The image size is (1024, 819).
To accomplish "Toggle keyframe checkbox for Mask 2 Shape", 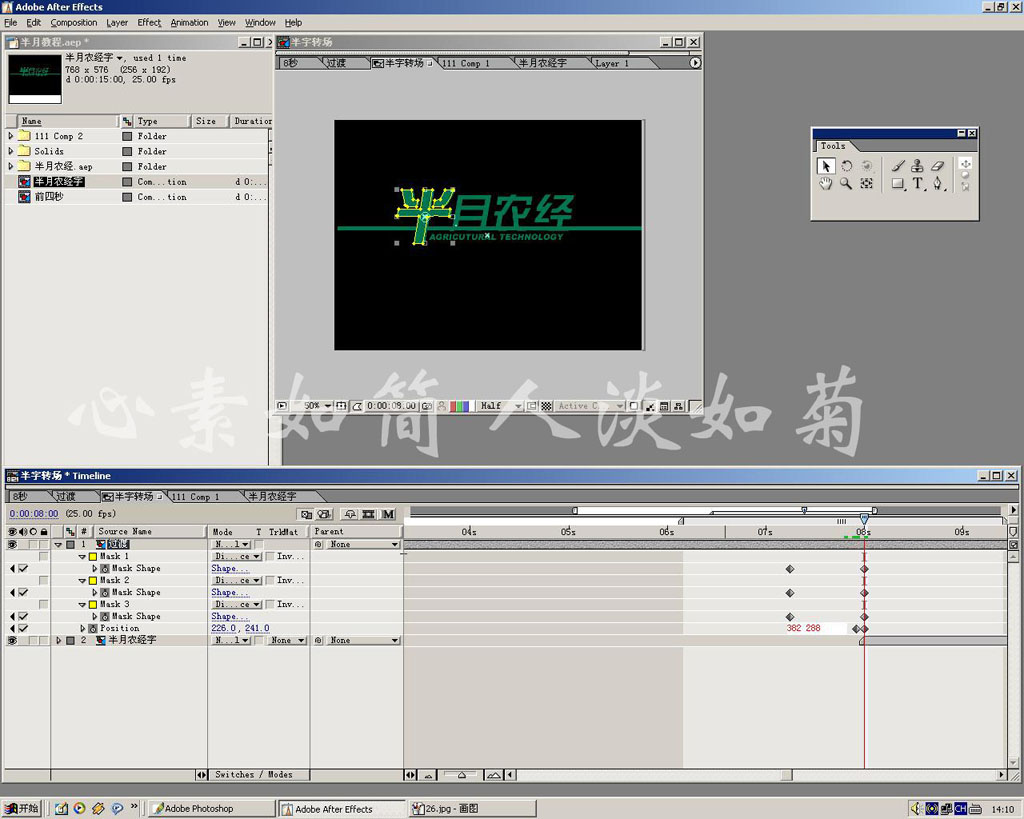I will (x=24, y=592).
